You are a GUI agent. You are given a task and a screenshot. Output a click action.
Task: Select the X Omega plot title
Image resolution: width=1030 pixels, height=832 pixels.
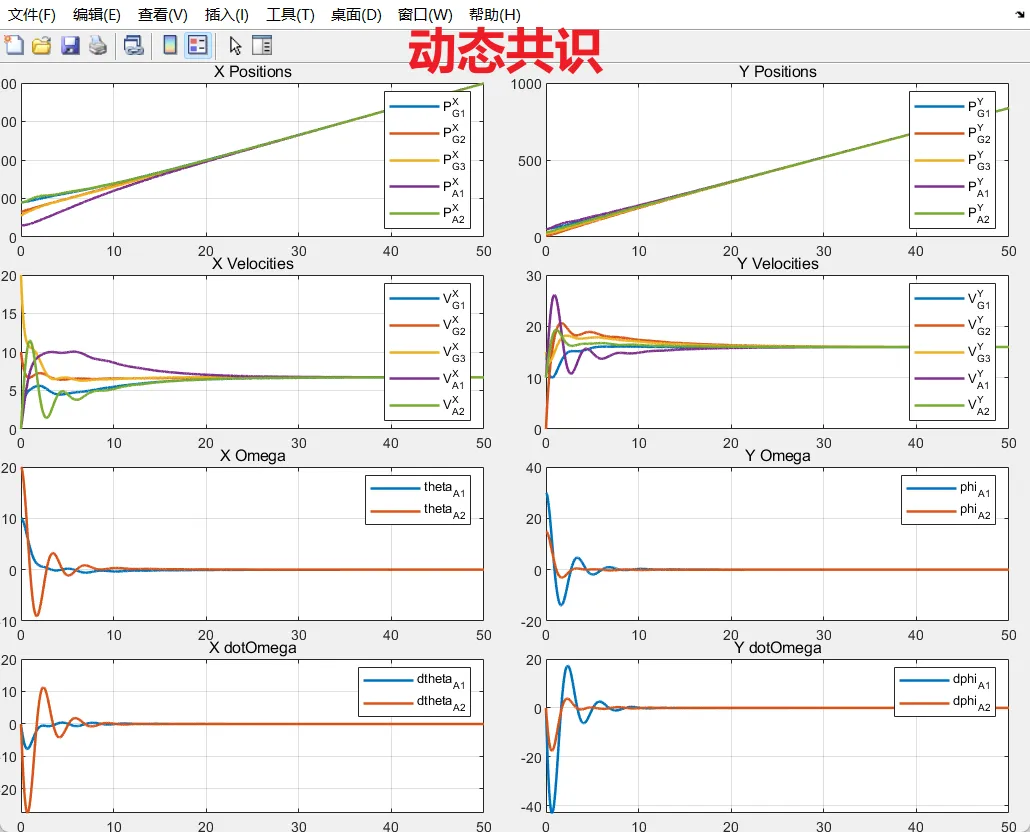(x=253, y=456)
